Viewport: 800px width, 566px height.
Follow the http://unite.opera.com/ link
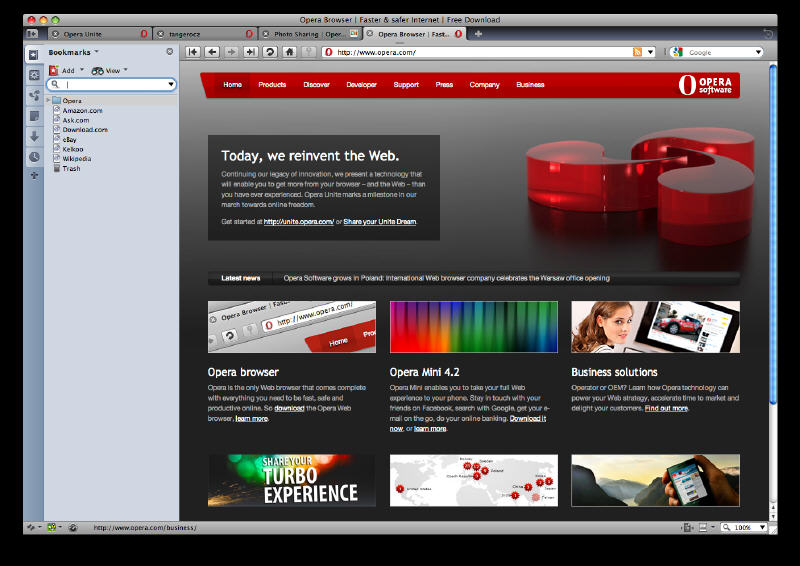pyautogui.click(x=298, y=222)
